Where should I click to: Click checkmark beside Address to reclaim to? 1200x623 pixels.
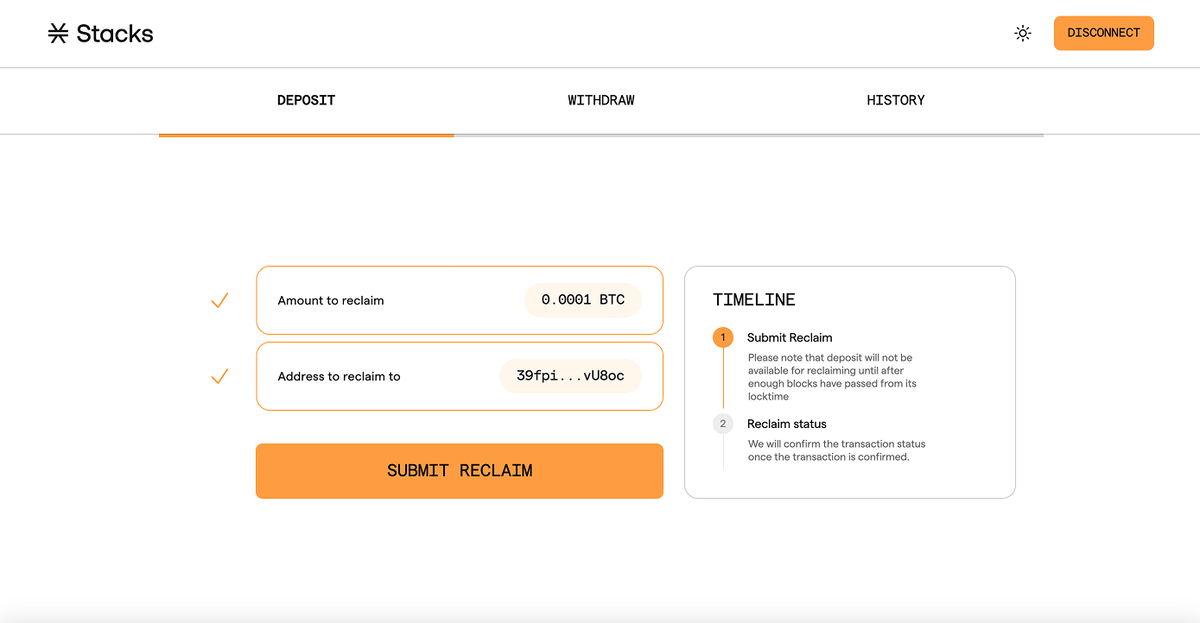coord(220,376)
